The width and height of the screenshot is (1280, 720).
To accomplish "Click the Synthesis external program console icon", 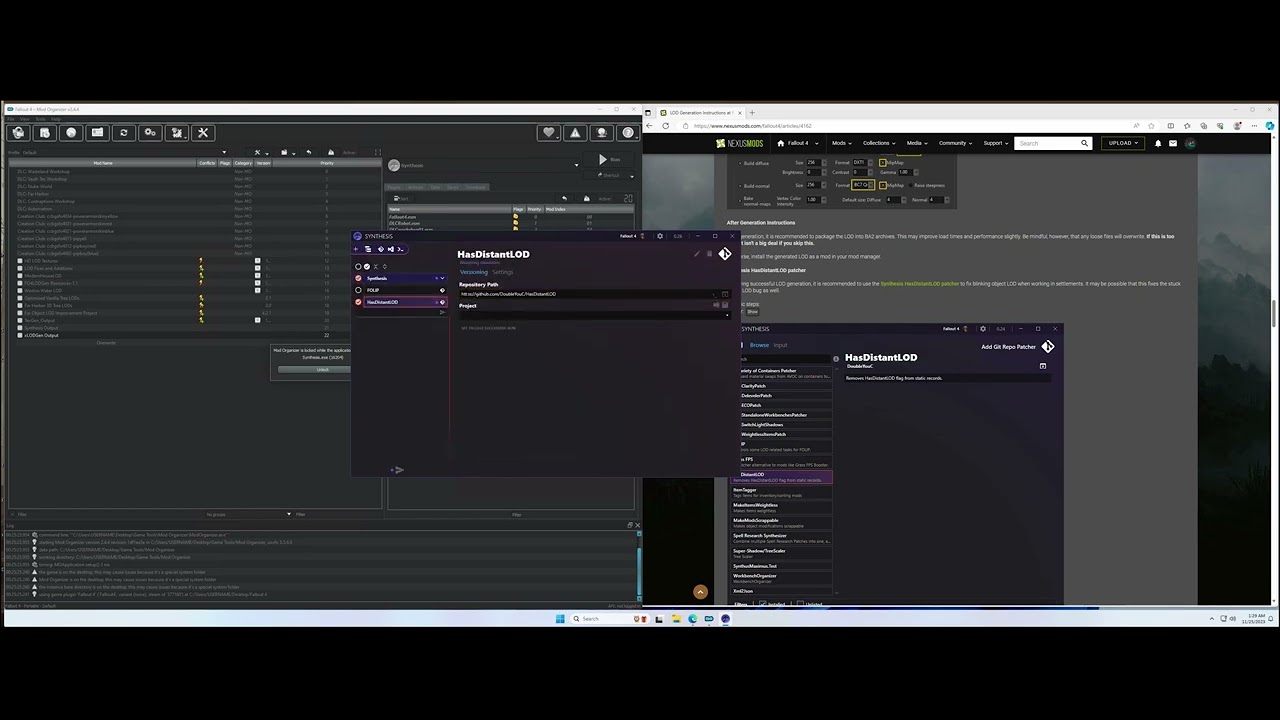I will (401, 249).
